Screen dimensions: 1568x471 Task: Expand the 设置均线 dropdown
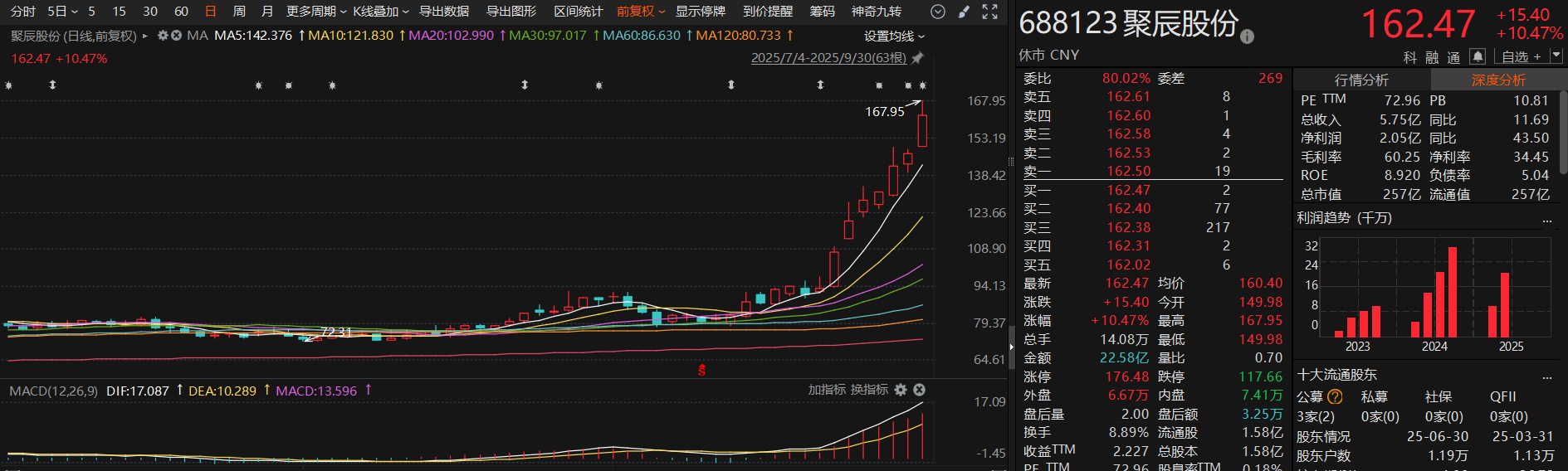pos(893,36)
